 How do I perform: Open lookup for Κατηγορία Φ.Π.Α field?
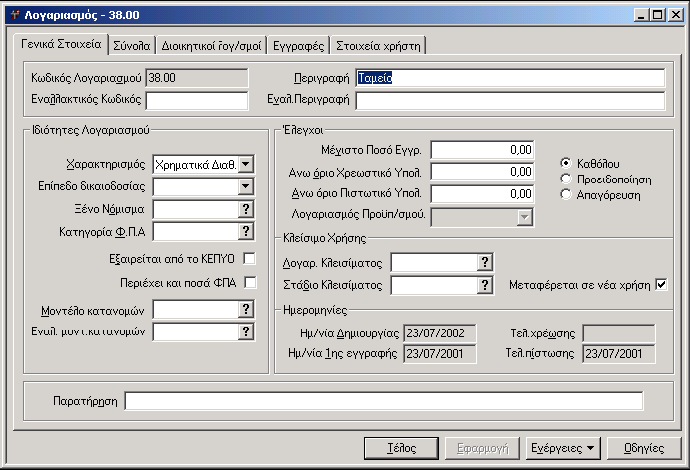coord(246,231)
